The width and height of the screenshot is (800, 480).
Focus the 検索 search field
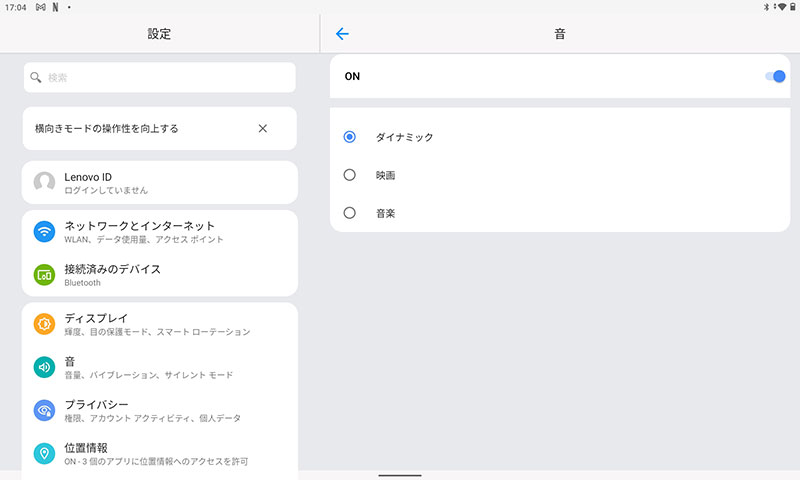(x=160, y=78)
